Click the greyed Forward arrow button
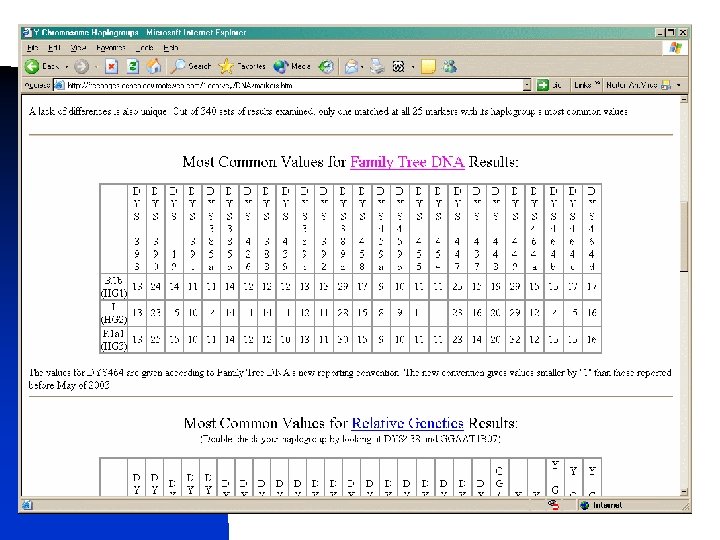Viewport: 720px width, 540px height. pyautogui.click(x=81, y=67)
